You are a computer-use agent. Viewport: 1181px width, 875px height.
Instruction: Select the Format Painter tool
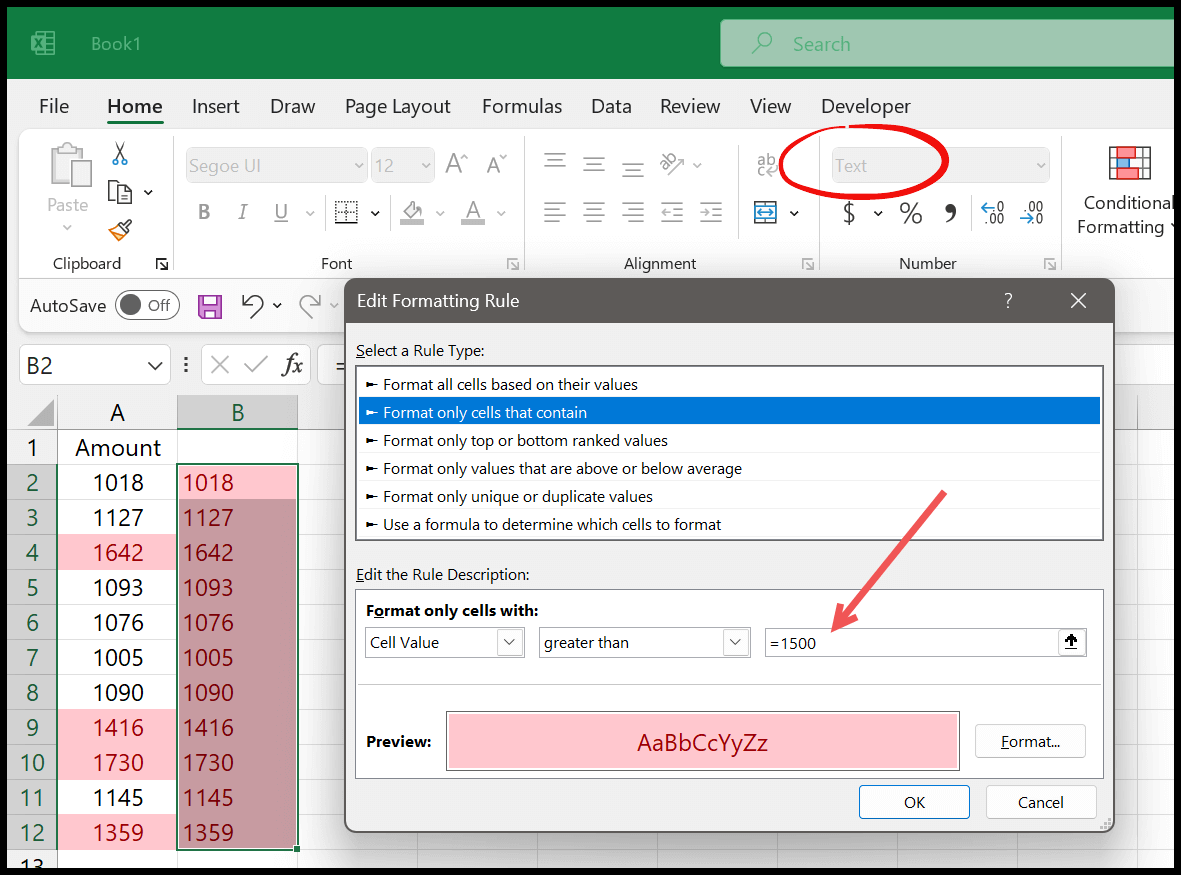119,230
